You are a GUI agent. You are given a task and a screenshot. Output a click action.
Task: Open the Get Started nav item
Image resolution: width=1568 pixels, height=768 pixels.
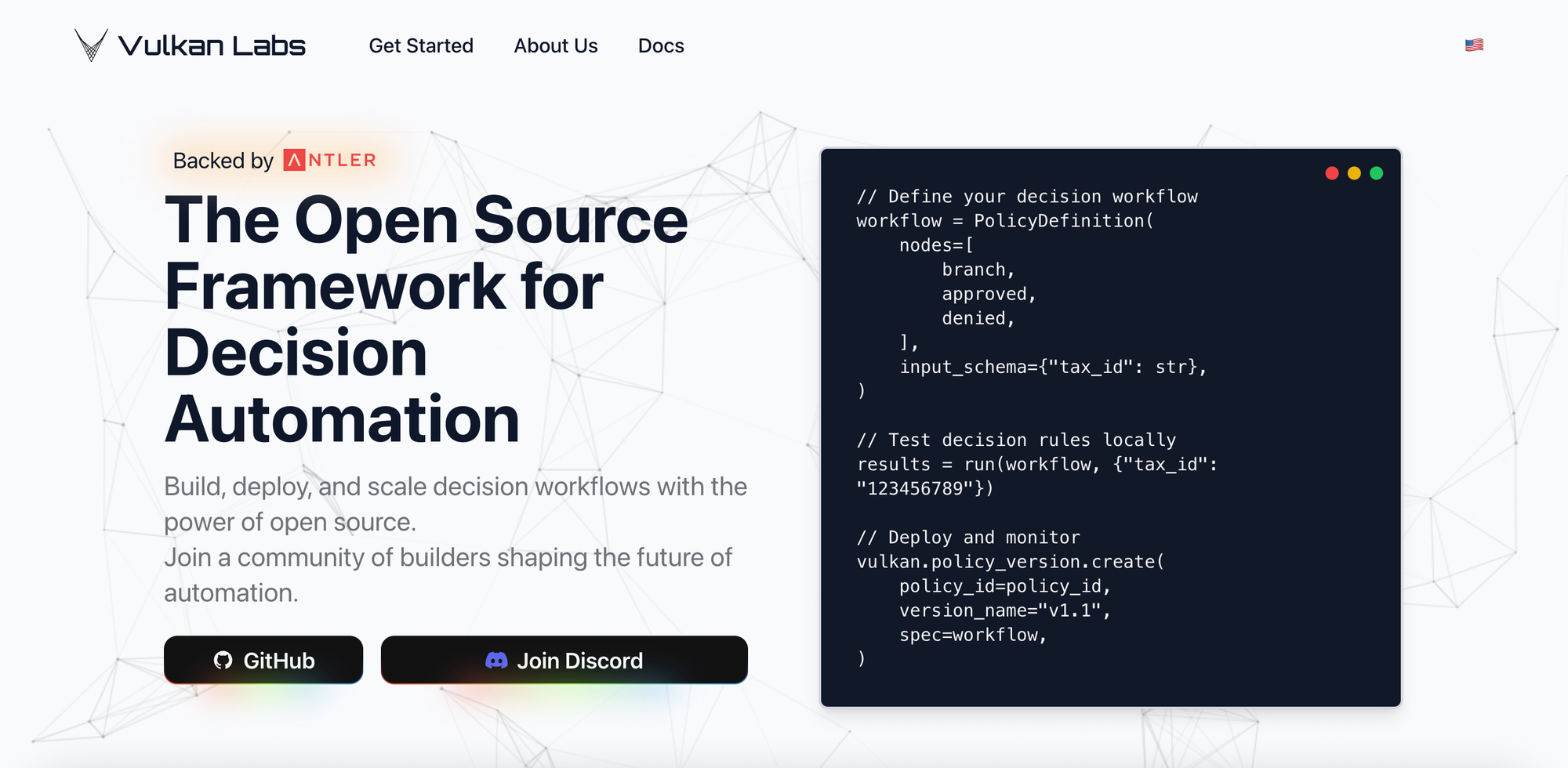click(x=421, y=45)
